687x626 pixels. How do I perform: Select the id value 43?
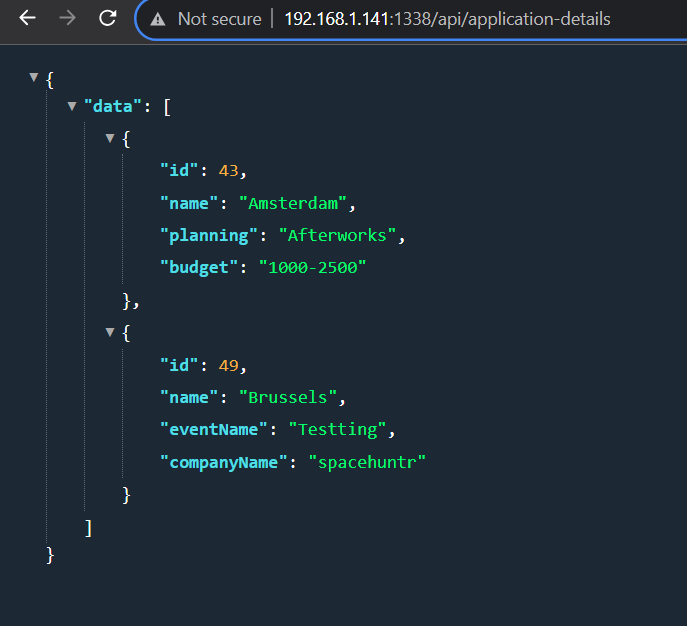229,171
